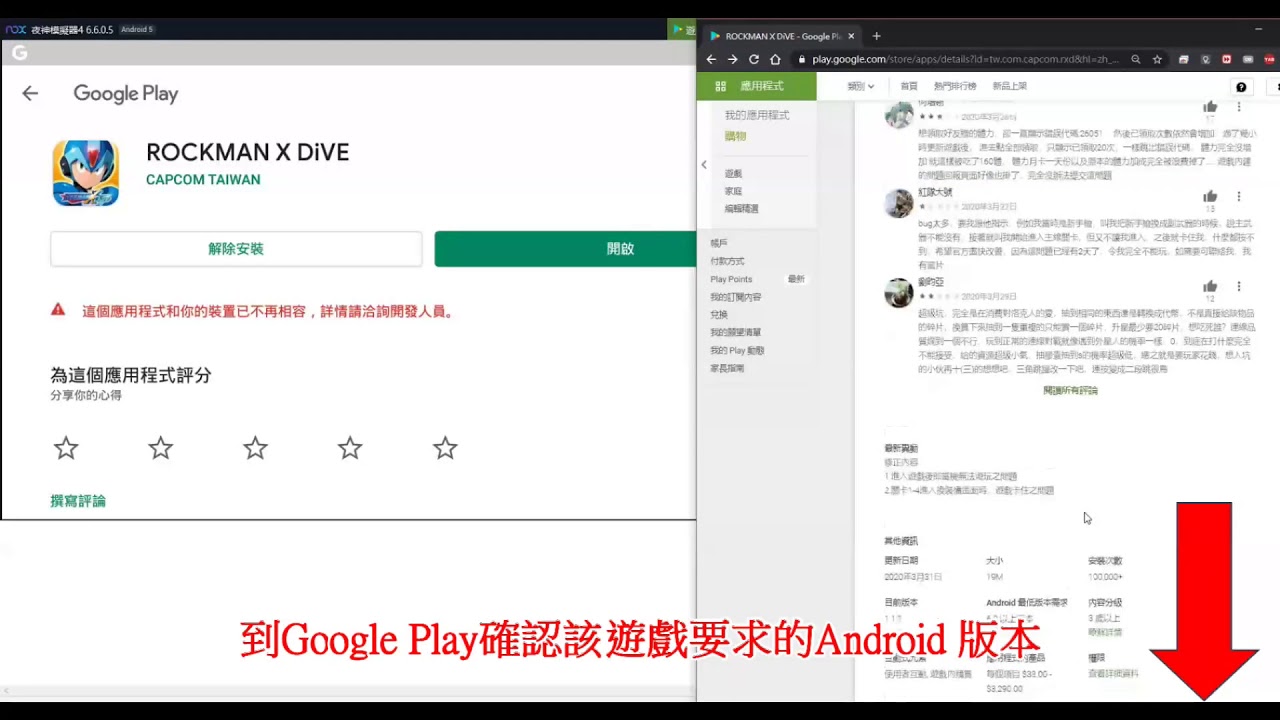
Task: Open more options for 紅隊大號's review
Action: click(1239, 197)
